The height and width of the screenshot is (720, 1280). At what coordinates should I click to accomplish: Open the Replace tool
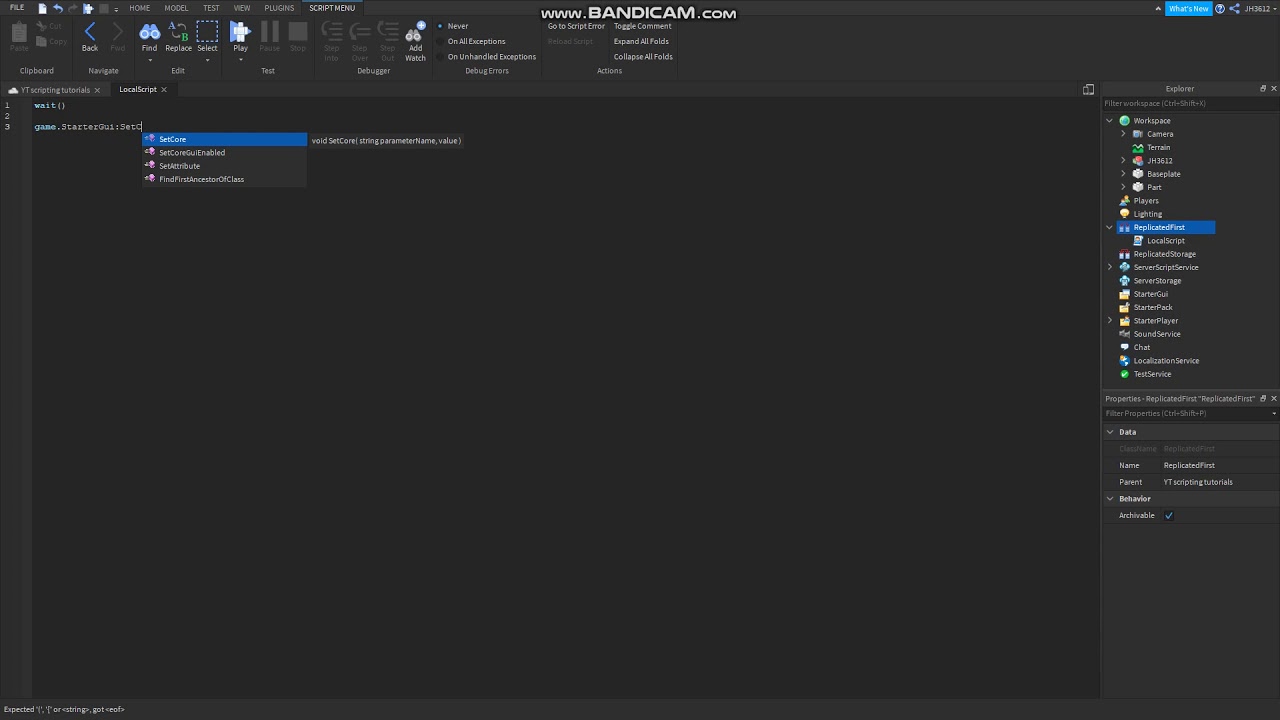tap(178, 33)
